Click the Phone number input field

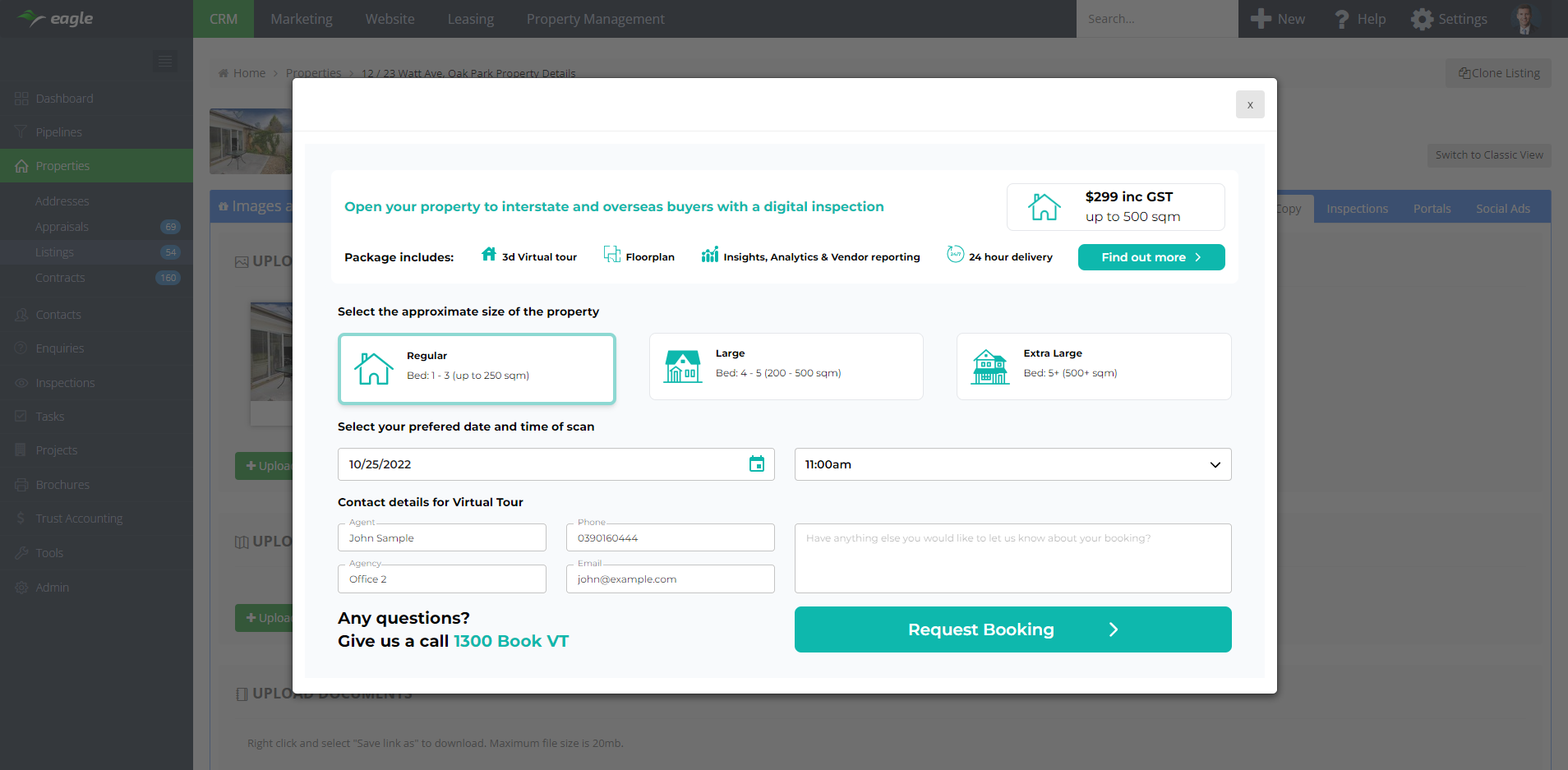tap(670, 538)
